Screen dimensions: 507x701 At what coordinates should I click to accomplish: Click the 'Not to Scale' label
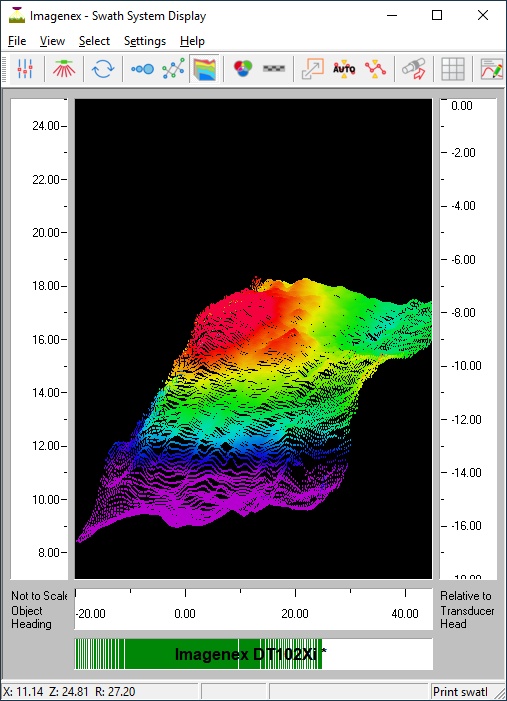tap(39, 596)
